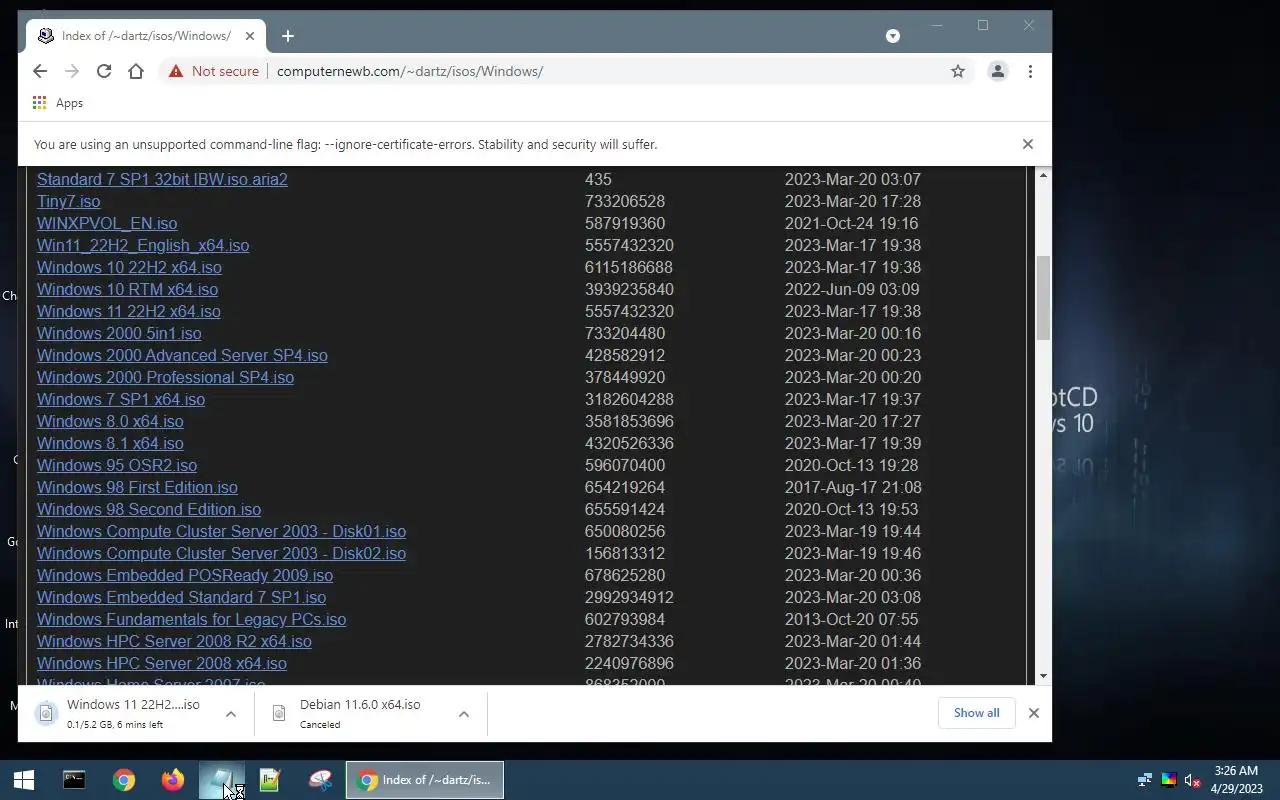Show all downloads

coord(976,713)
